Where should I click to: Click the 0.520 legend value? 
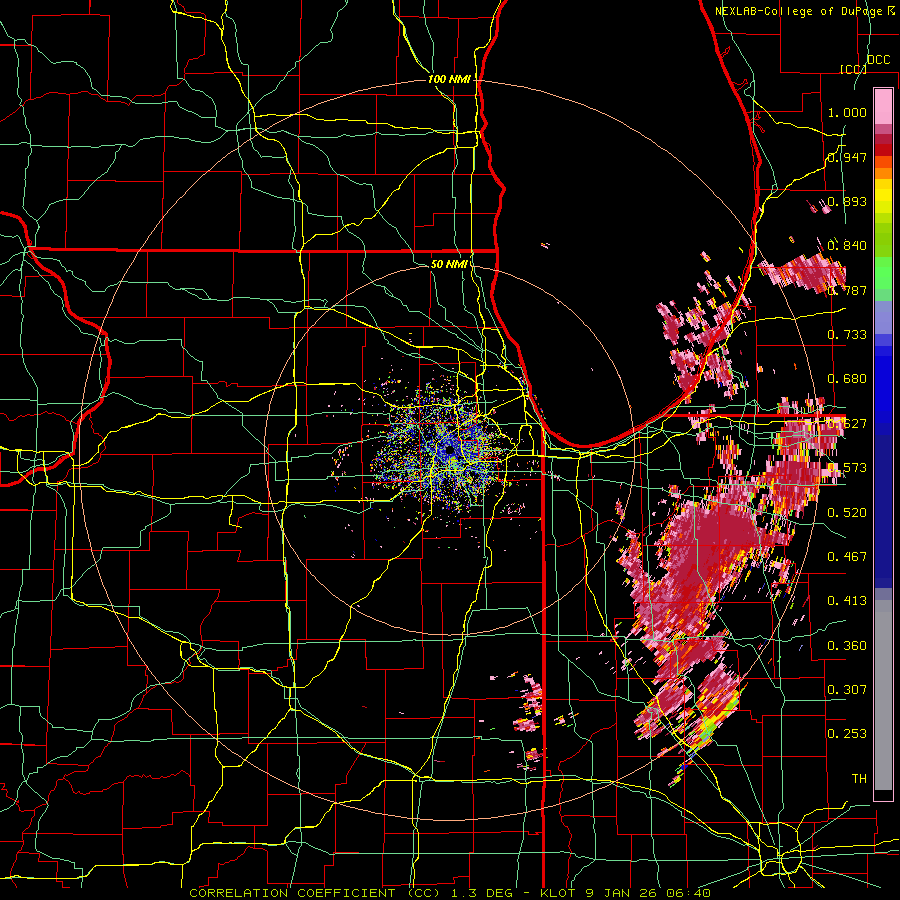click(x=847, y=513)
